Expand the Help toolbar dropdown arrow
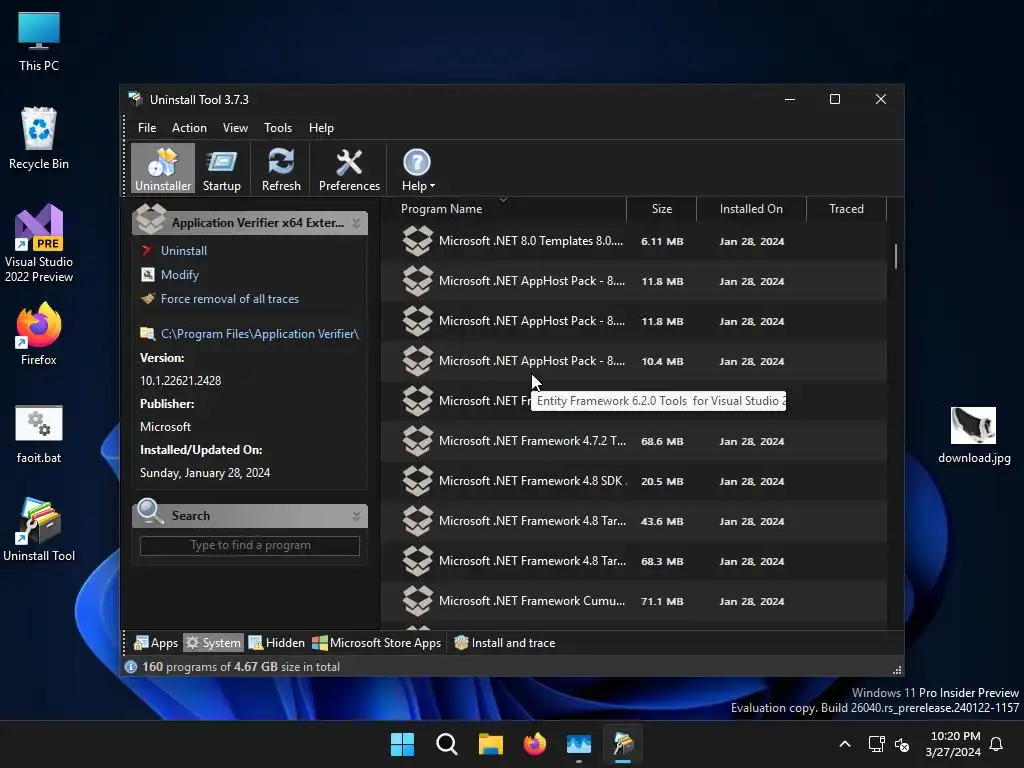The height and width of the screenshot is (768, 1024). pos(432,187)
